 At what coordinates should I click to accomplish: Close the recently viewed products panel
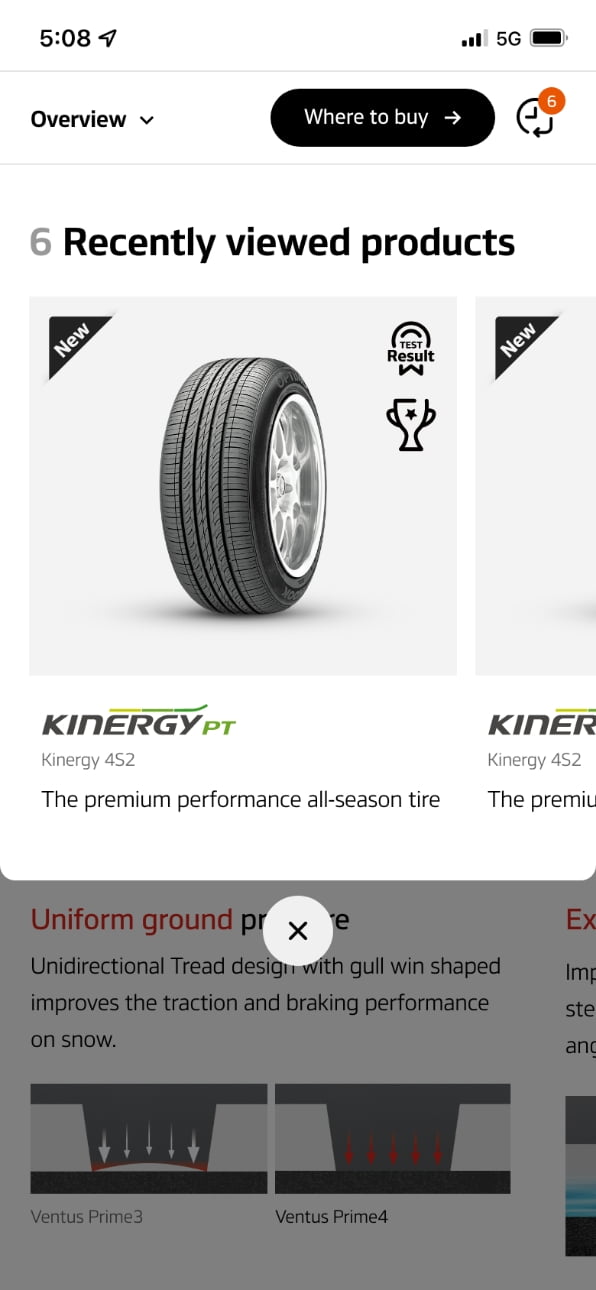point(297,931)
